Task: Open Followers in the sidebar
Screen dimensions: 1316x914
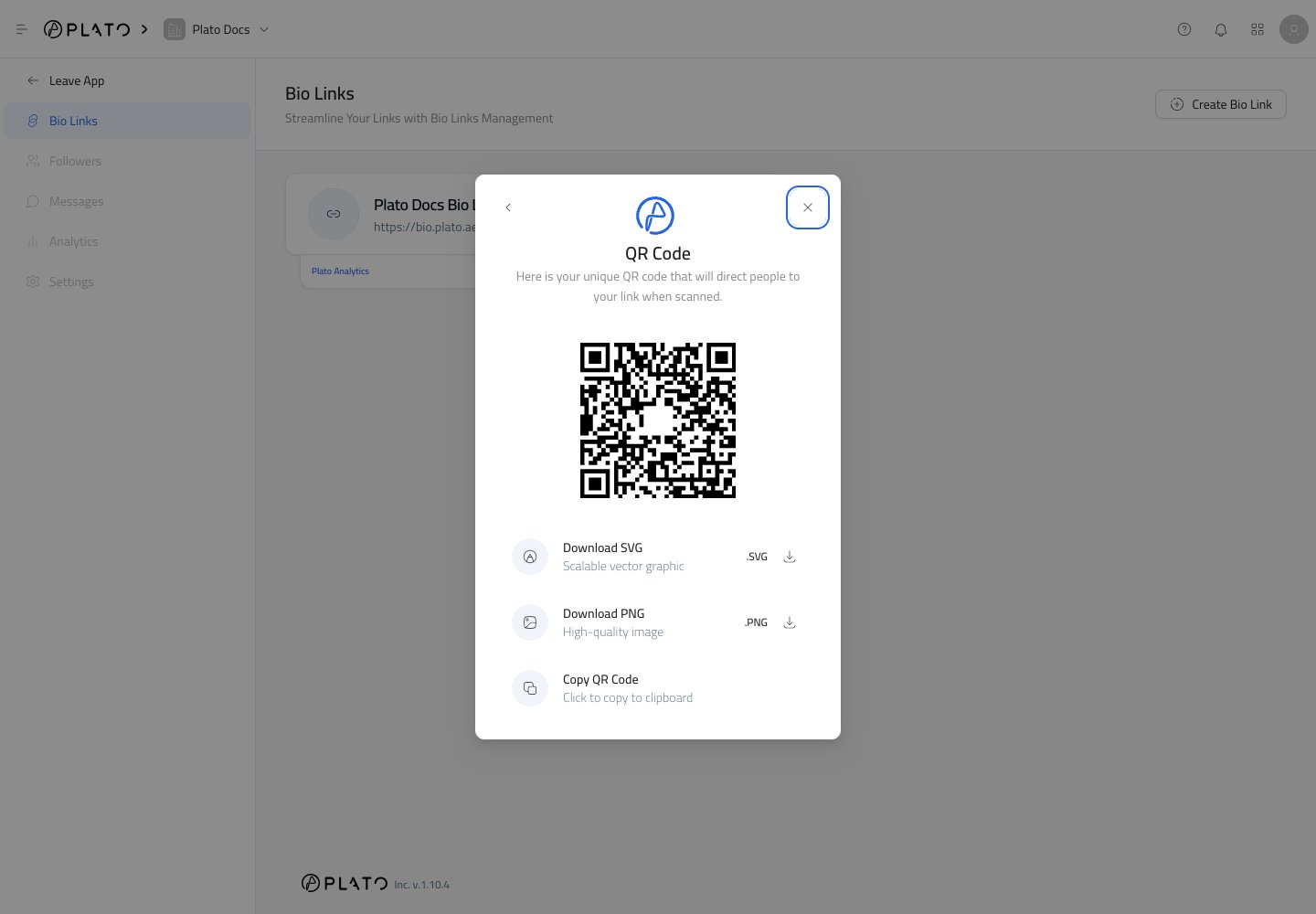Action: (x=127, y=161)
